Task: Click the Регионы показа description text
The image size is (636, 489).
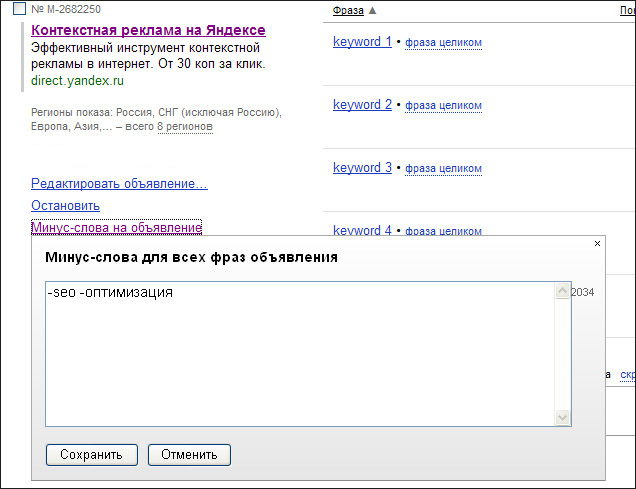Action: pyautogui.click(x=156, y=119)
